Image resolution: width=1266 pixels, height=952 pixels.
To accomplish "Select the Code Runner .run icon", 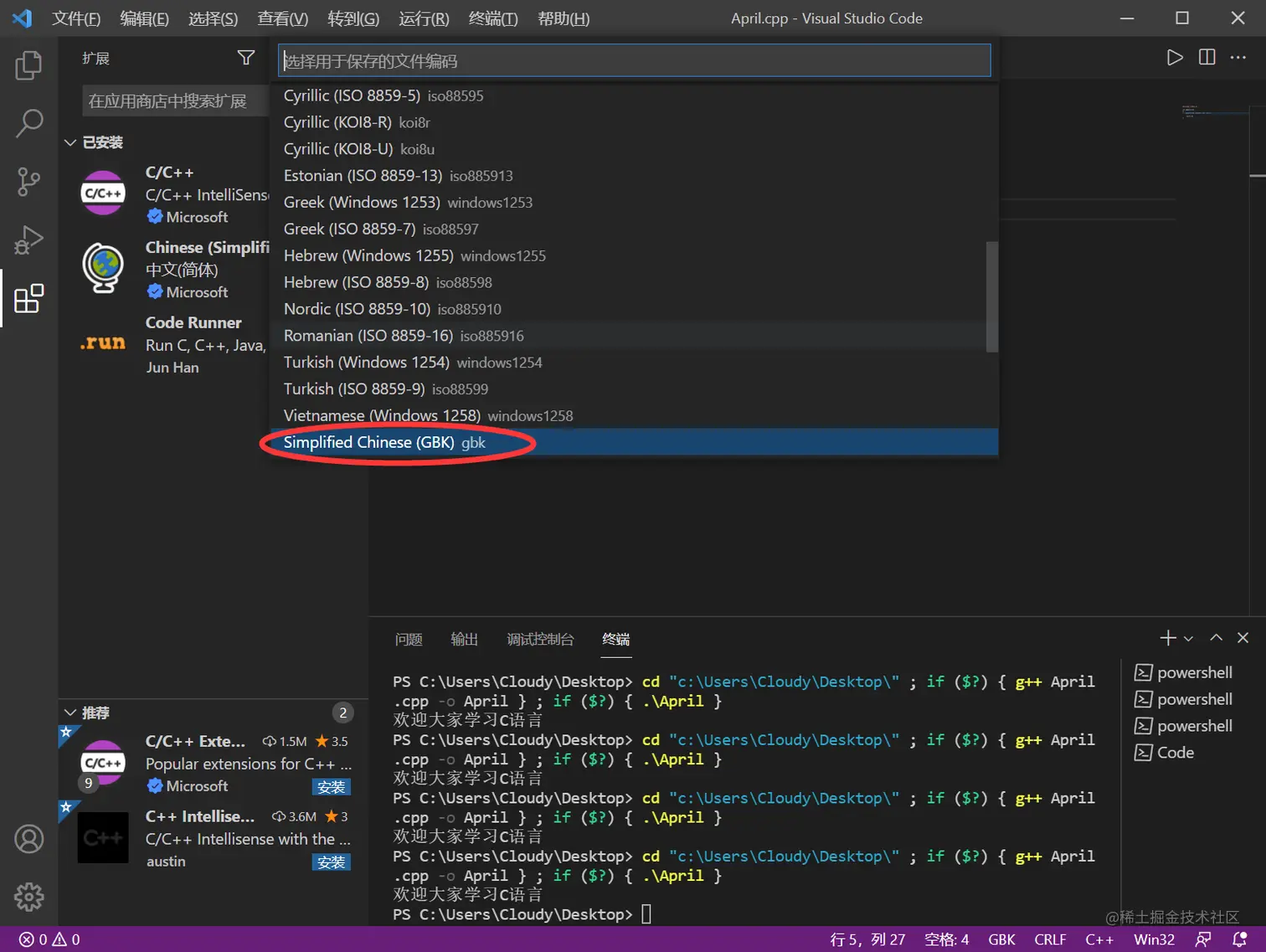I will (103, 343).
